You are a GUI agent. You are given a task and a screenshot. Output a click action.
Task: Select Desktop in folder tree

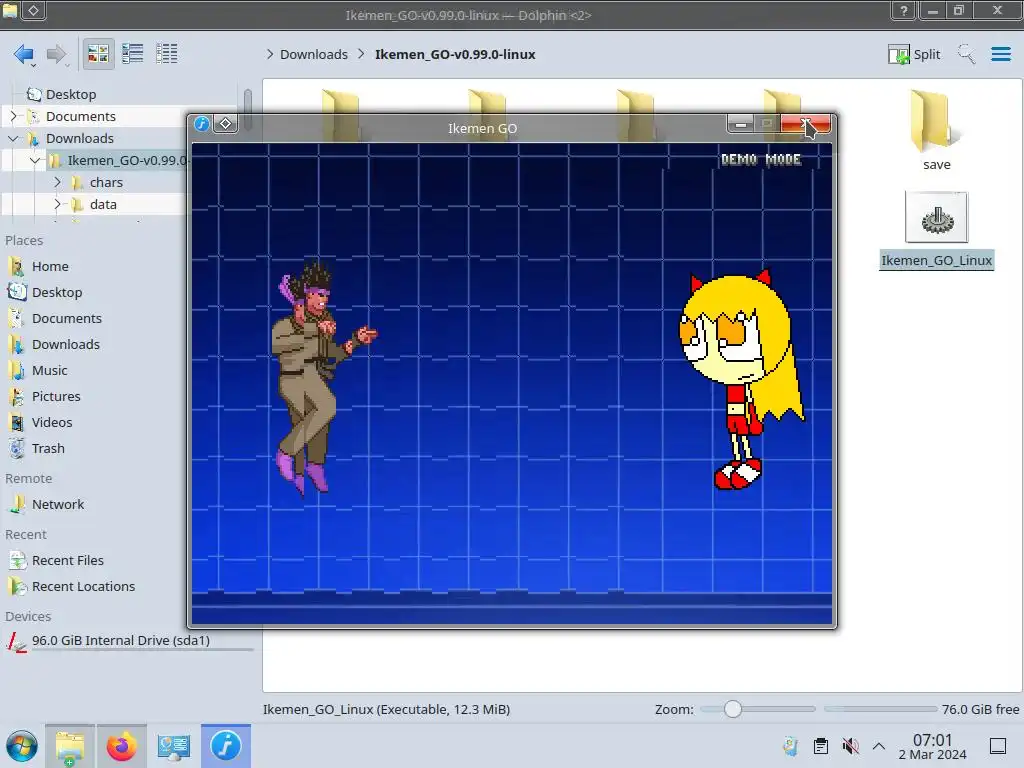pyautogui.click(x=71, y=94)
